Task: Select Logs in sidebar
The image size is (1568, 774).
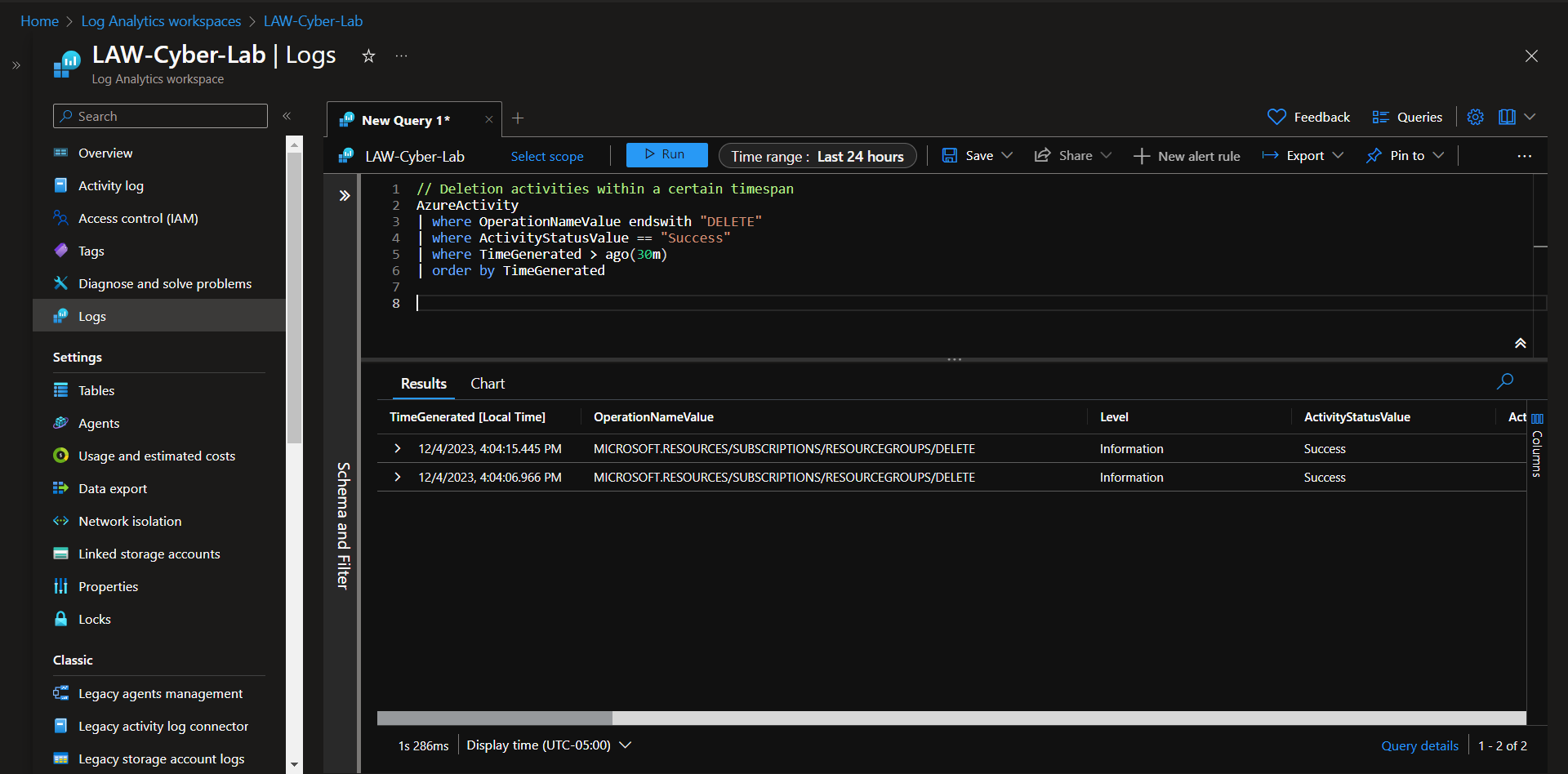Action: 159,316
